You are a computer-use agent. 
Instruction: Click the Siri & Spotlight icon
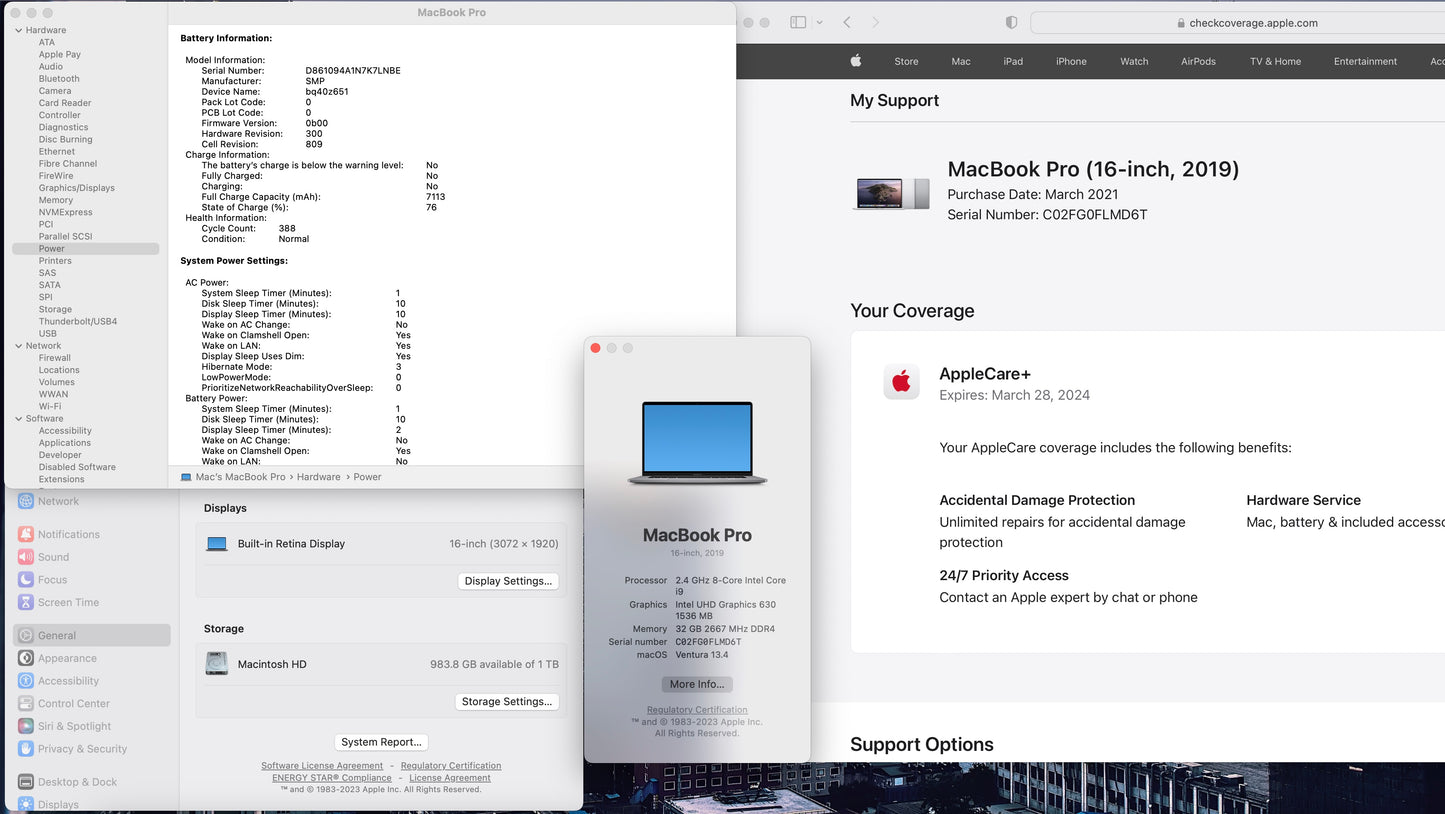25,726
